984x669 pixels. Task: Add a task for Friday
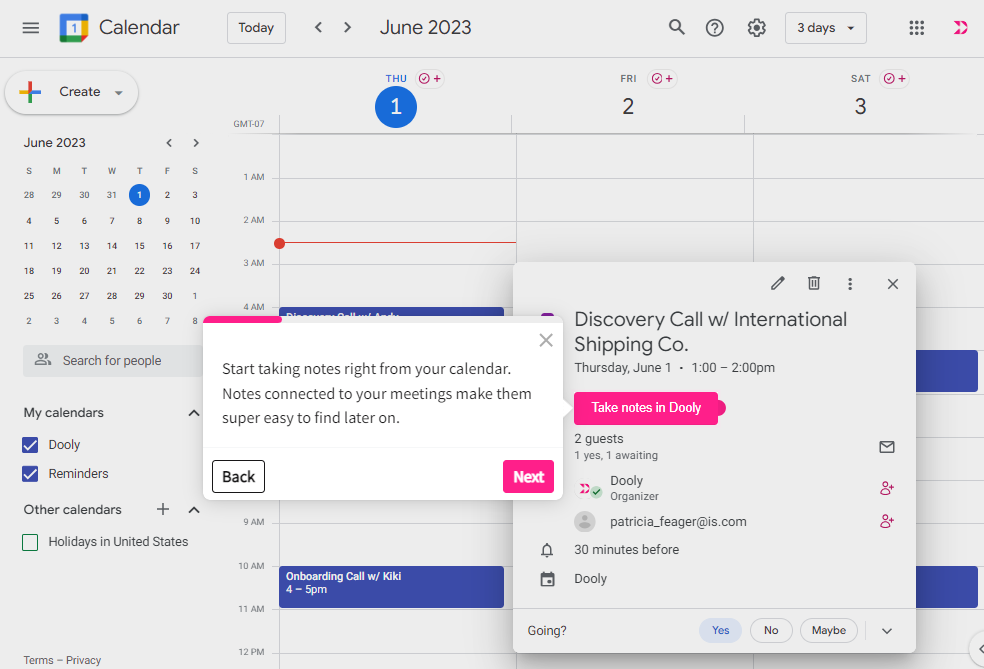662,78
